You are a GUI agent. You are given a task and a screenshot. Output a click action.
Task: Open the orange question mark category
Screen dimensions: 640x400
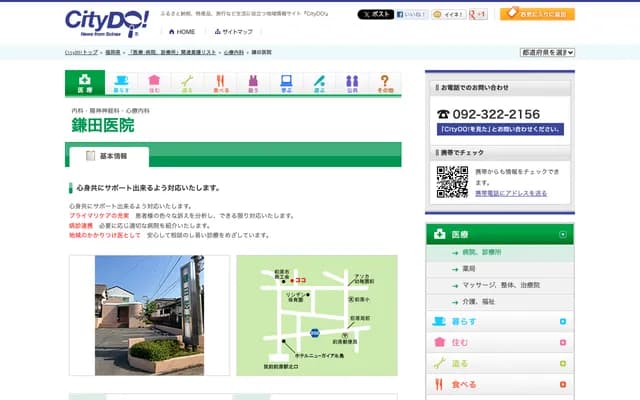(x=385, y=83)
